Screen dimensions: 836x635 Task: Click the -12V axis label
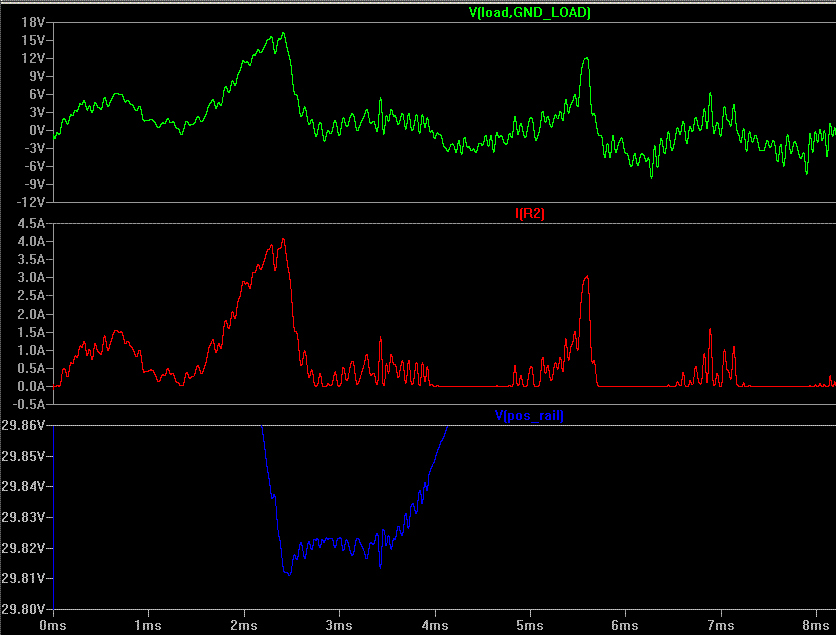[x=30, y=202]
